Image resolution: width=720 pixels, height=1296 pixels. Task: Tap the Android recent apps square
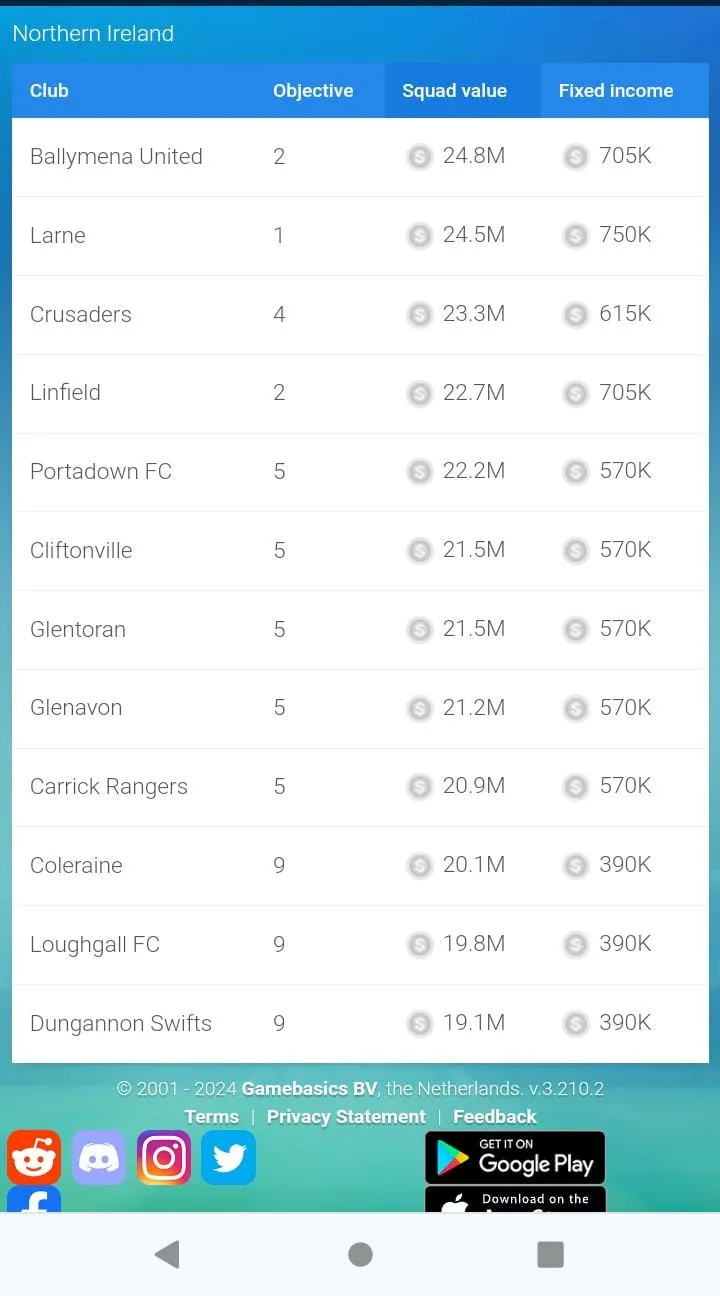pos(550,1254)
